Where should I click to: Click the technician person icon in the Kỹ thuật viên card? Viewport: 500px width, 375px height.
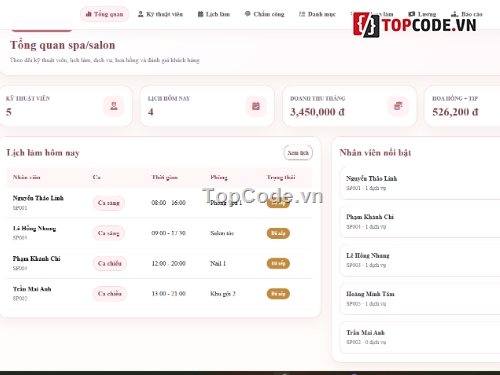[114, 106]
